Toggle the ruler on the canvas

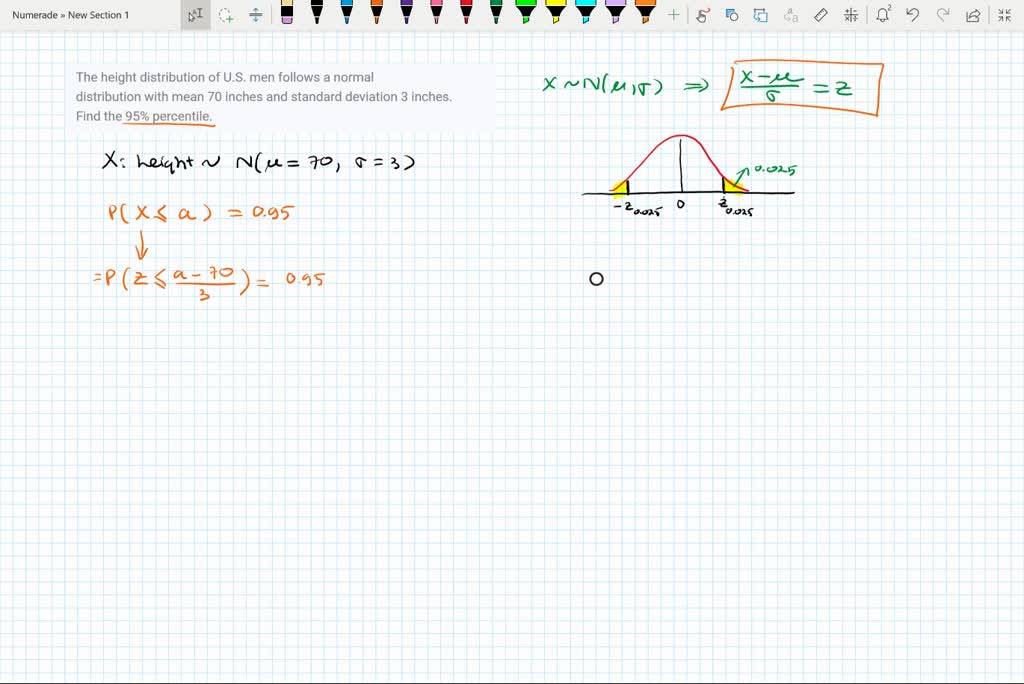(x=821, y=15)
